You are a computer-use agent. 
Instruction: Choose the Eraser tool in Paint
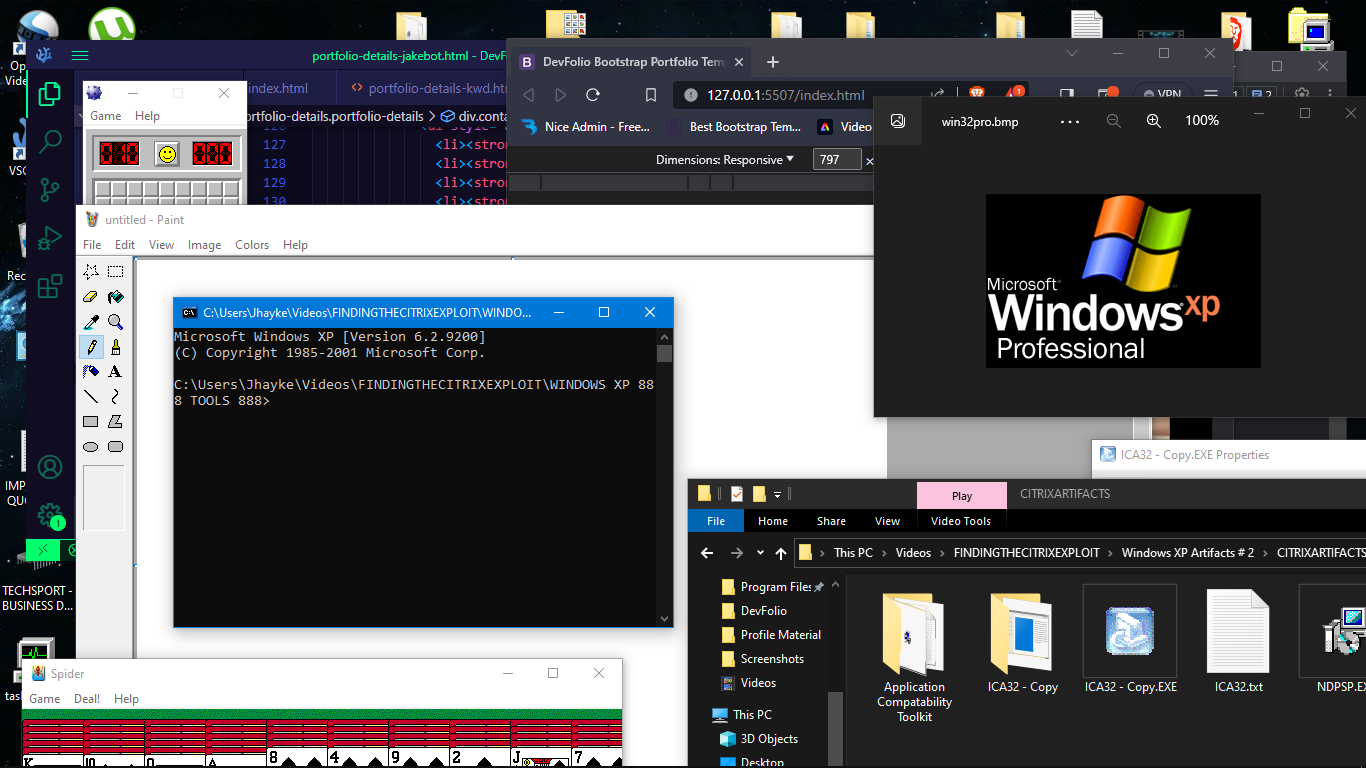coord(91,297)
